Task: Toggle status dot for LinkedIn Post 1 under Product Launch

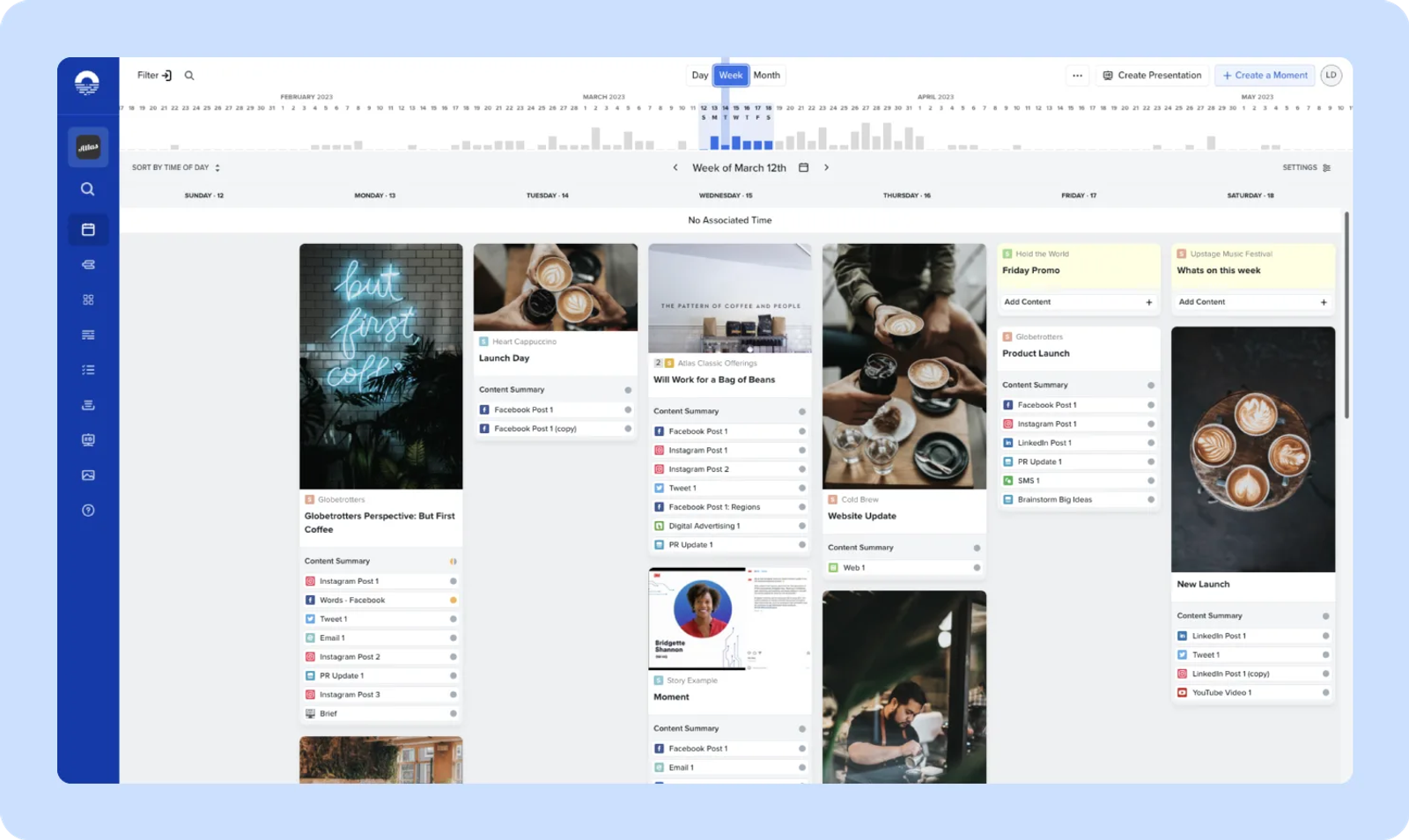Action: pyautogui.click(x=1150, y=443)
